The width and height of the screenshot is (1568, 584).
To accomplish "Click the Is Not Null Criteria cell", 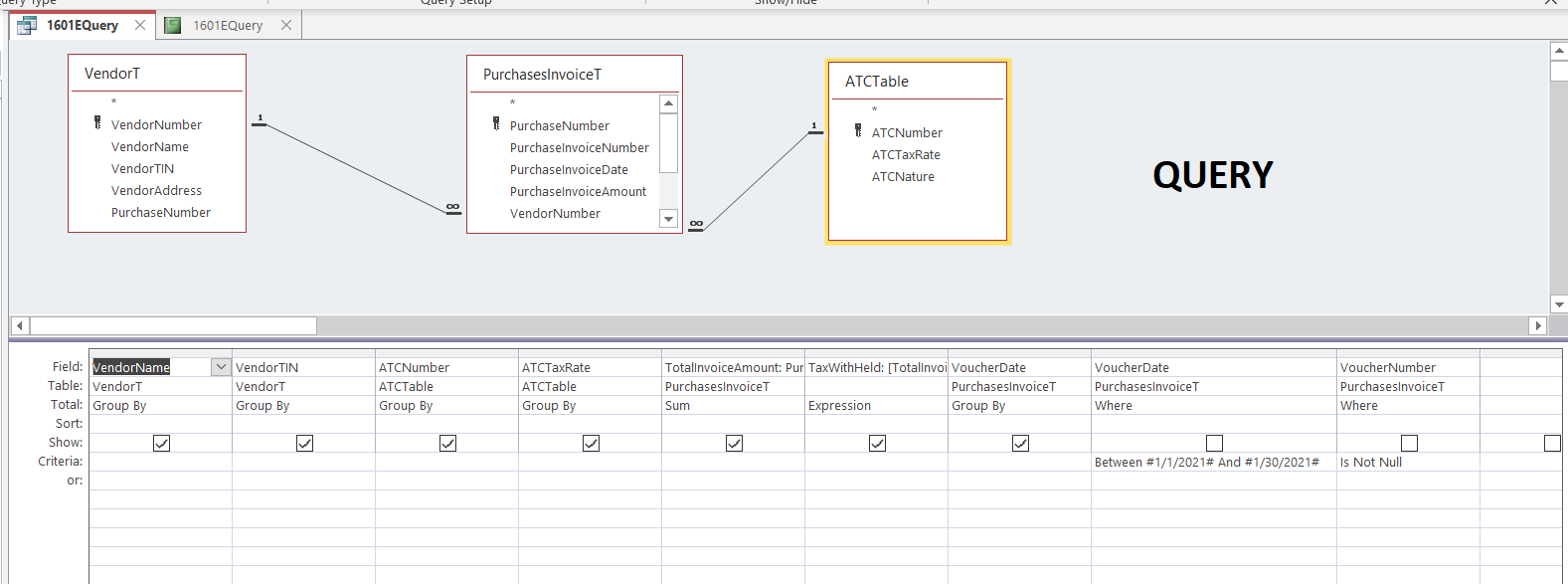I will click(1408, 462).
